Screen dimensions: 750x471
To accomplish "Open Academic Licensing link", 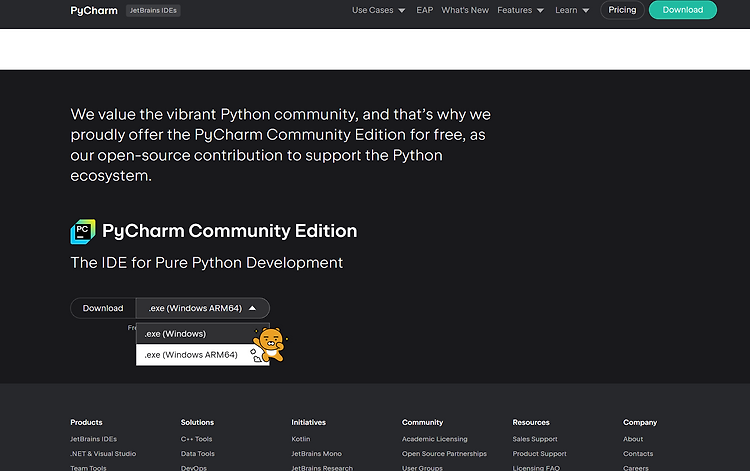I will 434,439.
